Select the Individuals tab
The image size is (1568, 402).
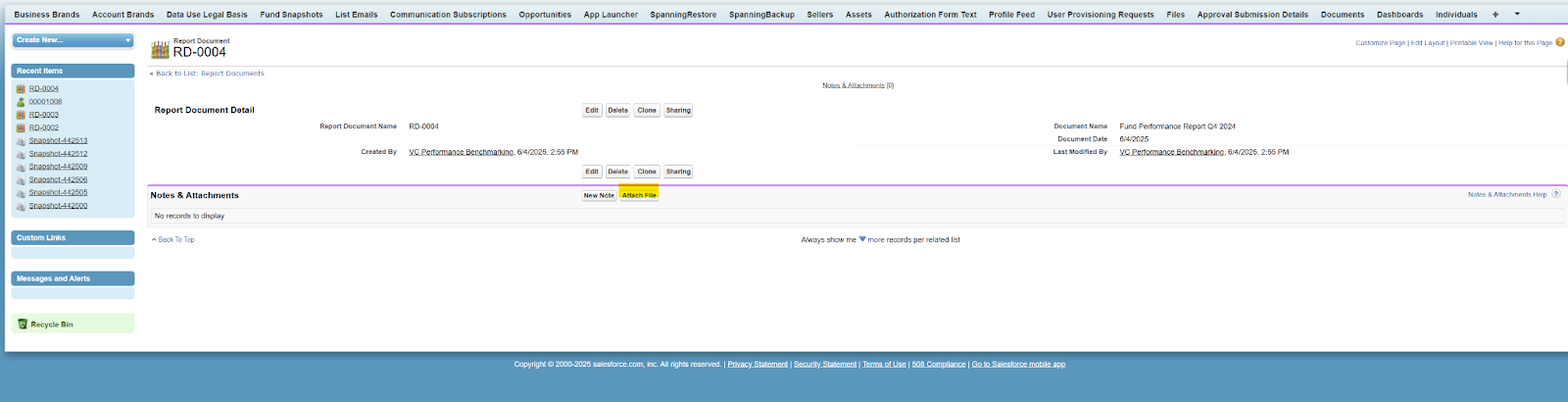1456,15
